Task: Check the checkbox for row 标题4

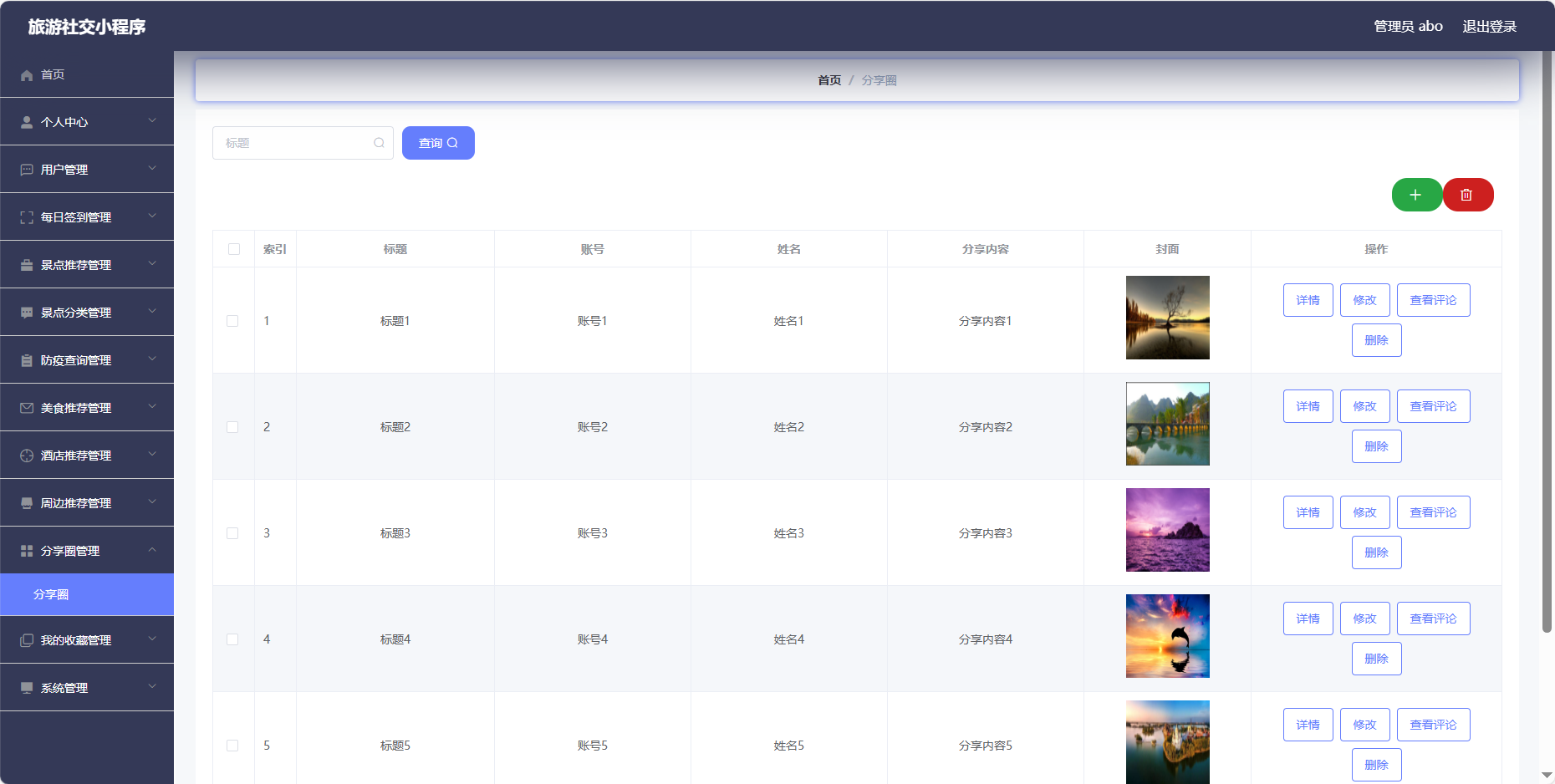Action: 232,639
